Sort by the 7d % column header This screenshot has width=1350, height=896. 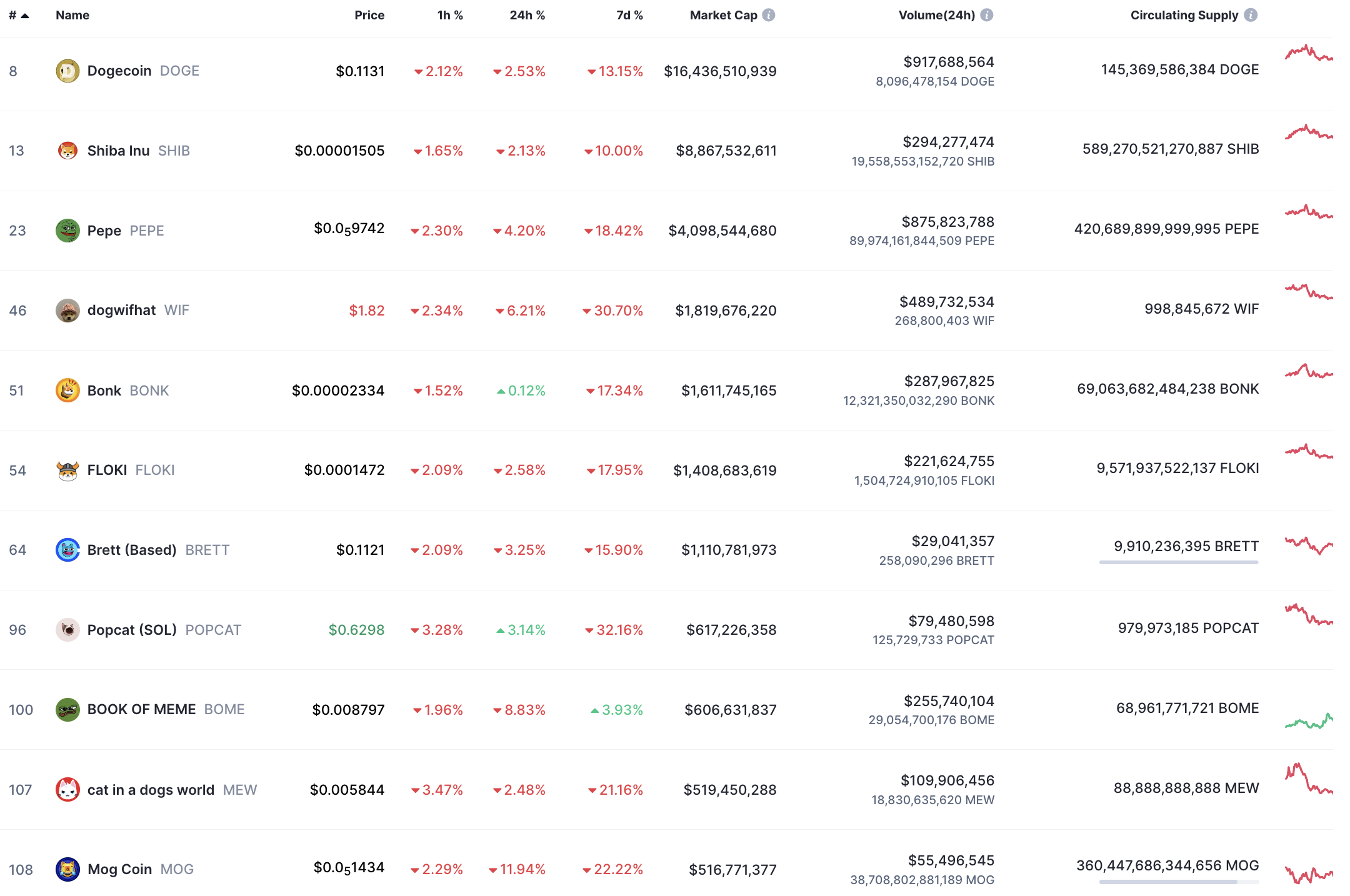(629, 15)
